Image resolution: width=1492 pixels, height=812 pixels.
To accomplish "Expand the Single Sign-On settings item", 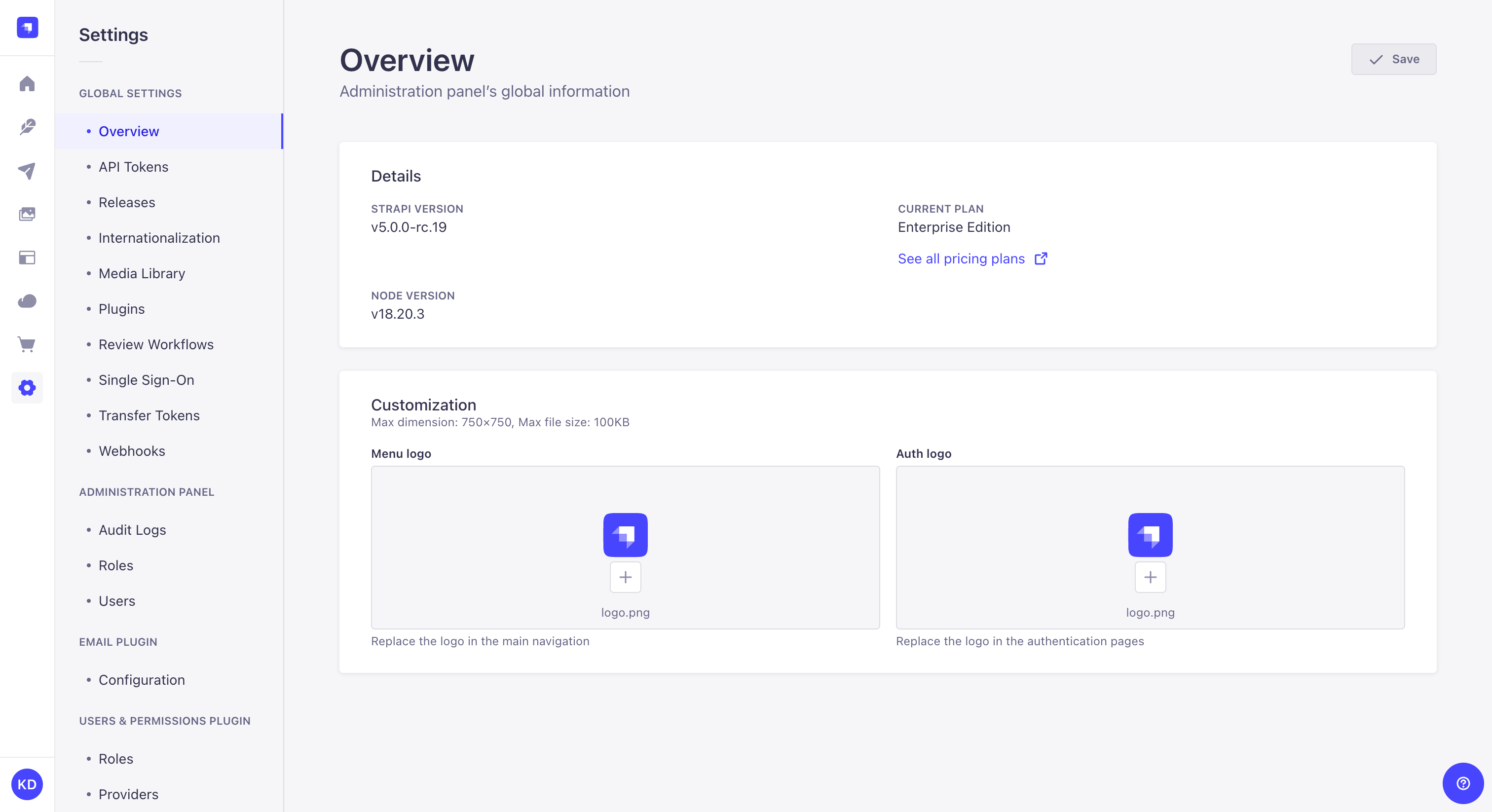I will pyautogui.click(x=146, y=379).
